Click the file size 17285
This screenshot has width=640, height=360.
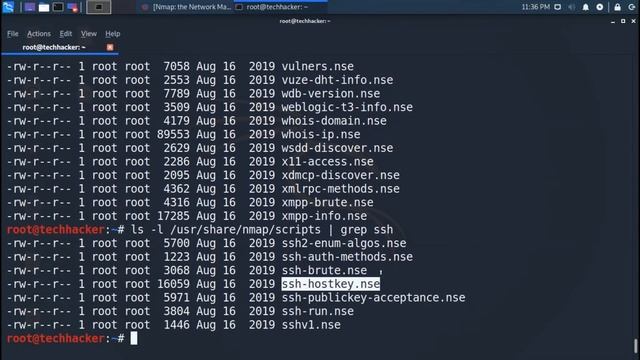point(173,216)
